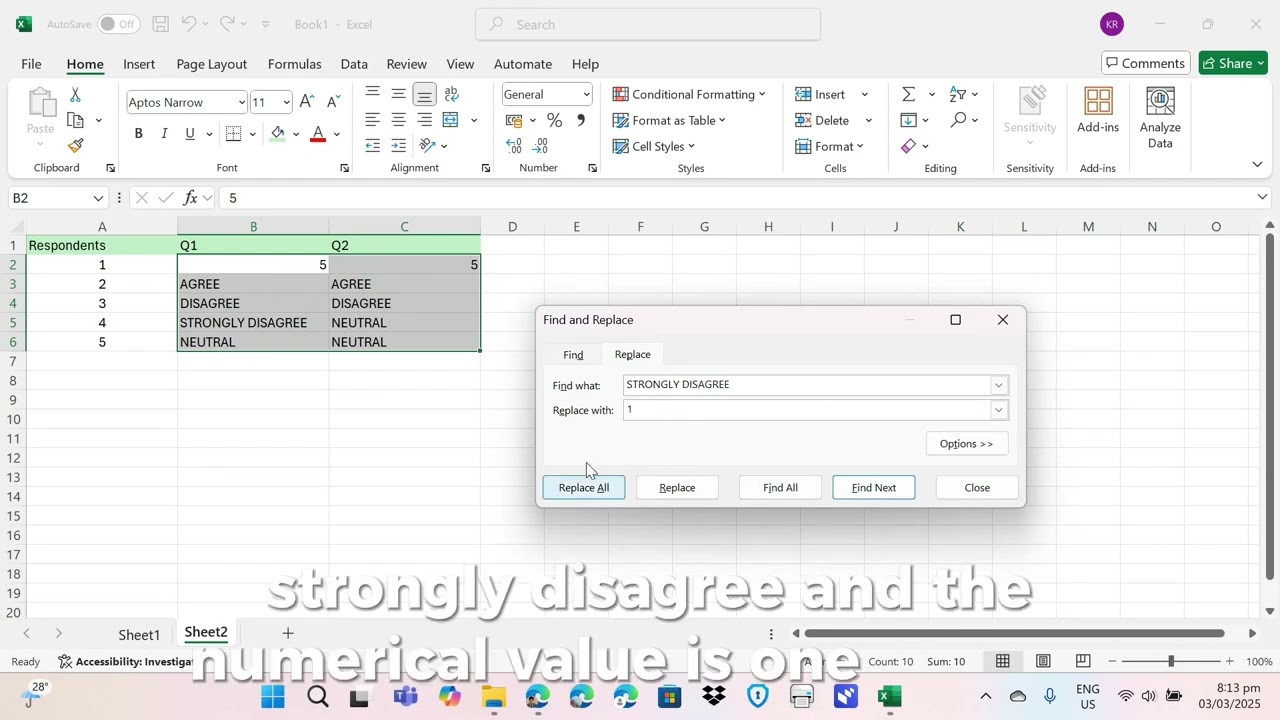Click the red font color swatch
Image resolution: width=1280 pixels, height=720 pixels.
(x=318, y=134)
